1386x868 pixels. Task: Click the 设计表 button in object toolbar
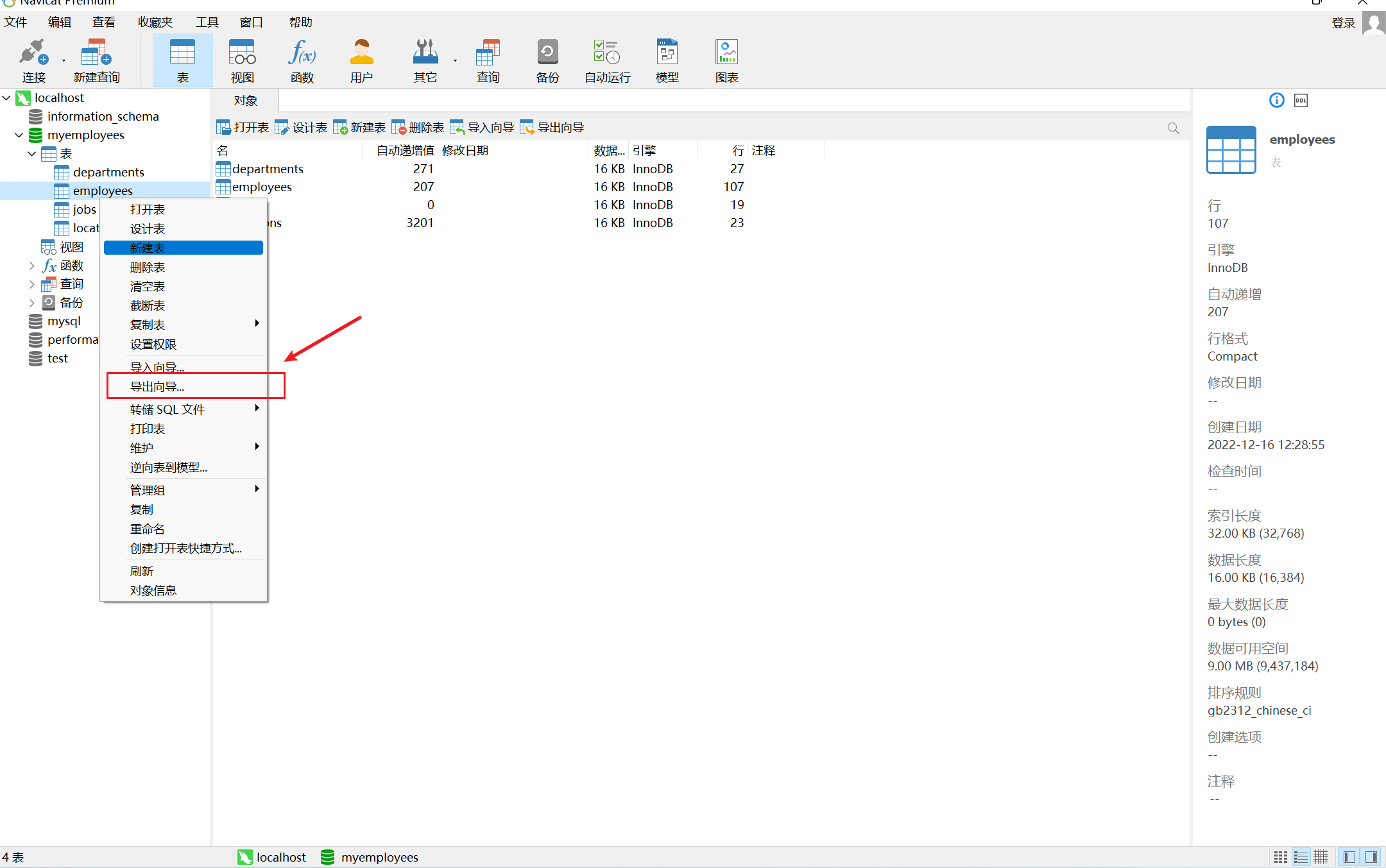[x=302, y=128]
